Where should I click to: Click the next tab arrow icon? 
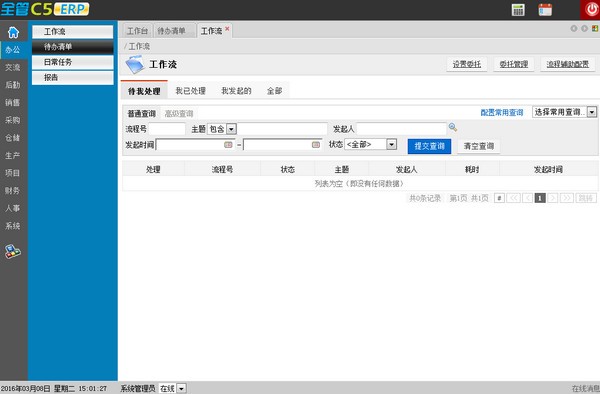(584, 28)
